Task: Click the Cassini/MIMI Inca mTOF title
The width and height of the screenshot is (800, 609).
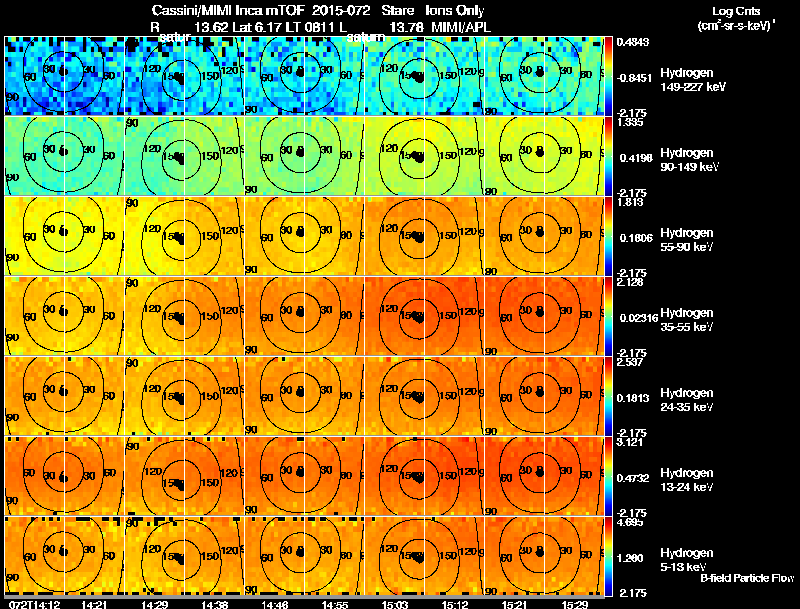Action: click(228, 11)
